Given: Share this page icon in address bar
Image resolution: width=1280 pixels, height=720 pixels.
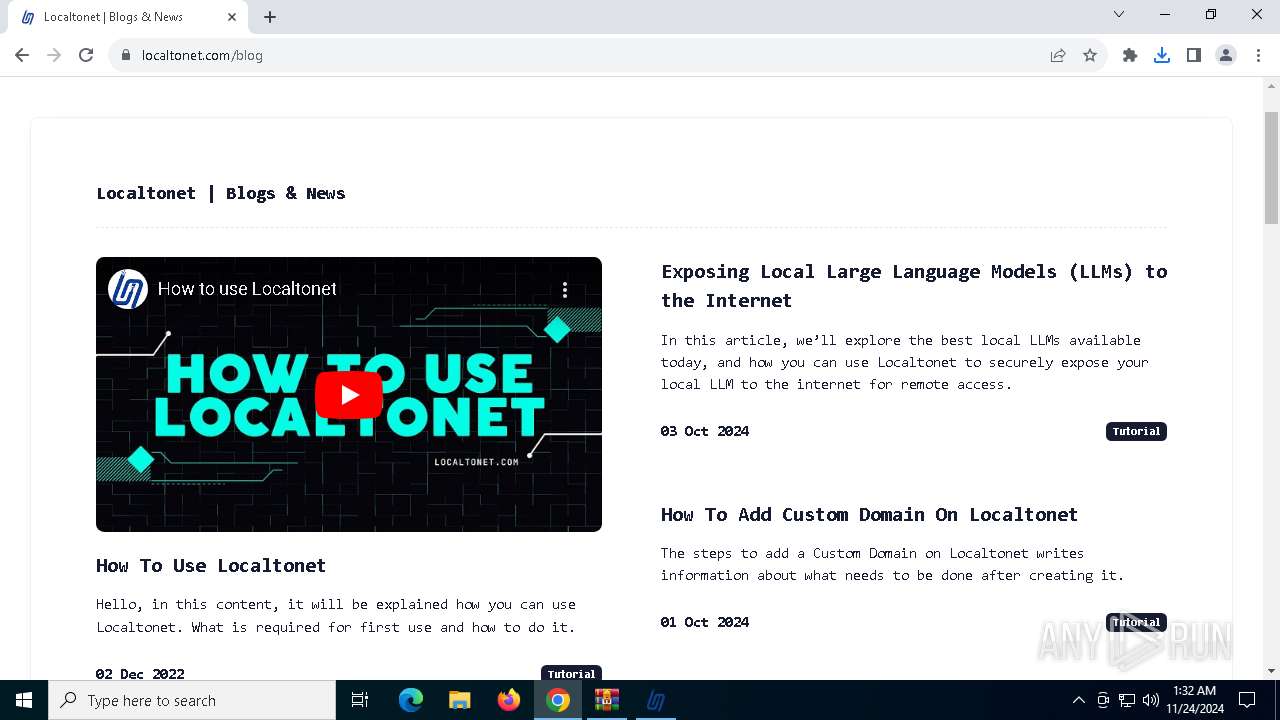Looking at the screenshot, I should click(1058, 55).
